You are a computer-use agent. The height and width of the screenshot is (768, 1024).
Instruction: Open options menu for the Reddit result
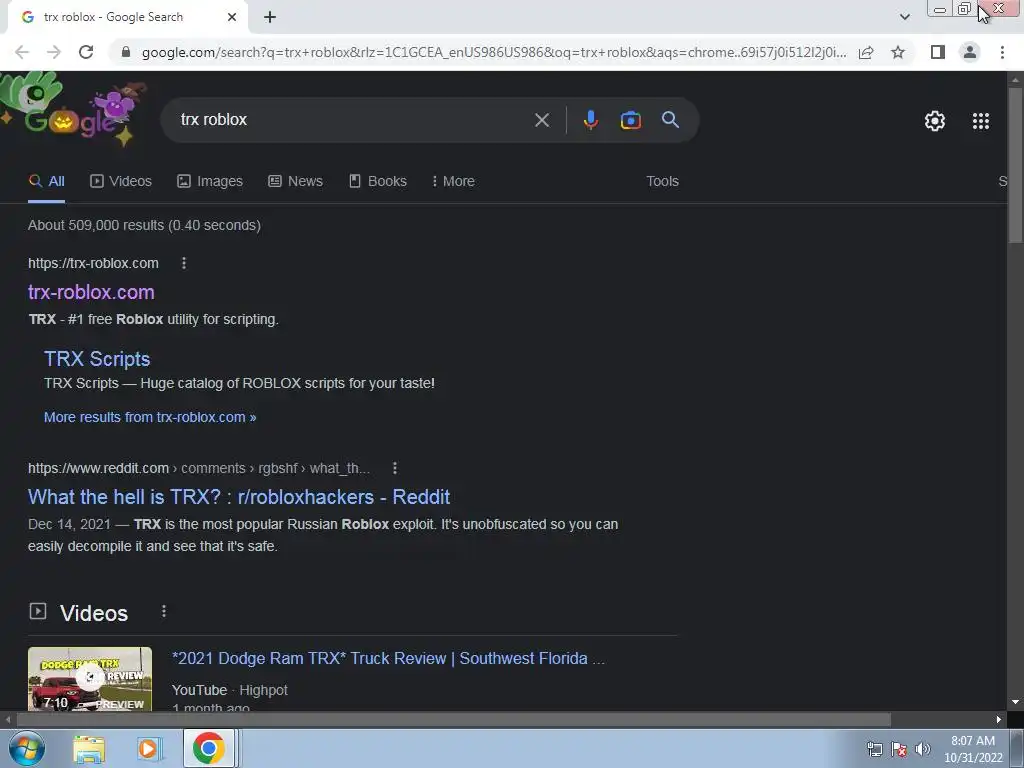[394, 468]
